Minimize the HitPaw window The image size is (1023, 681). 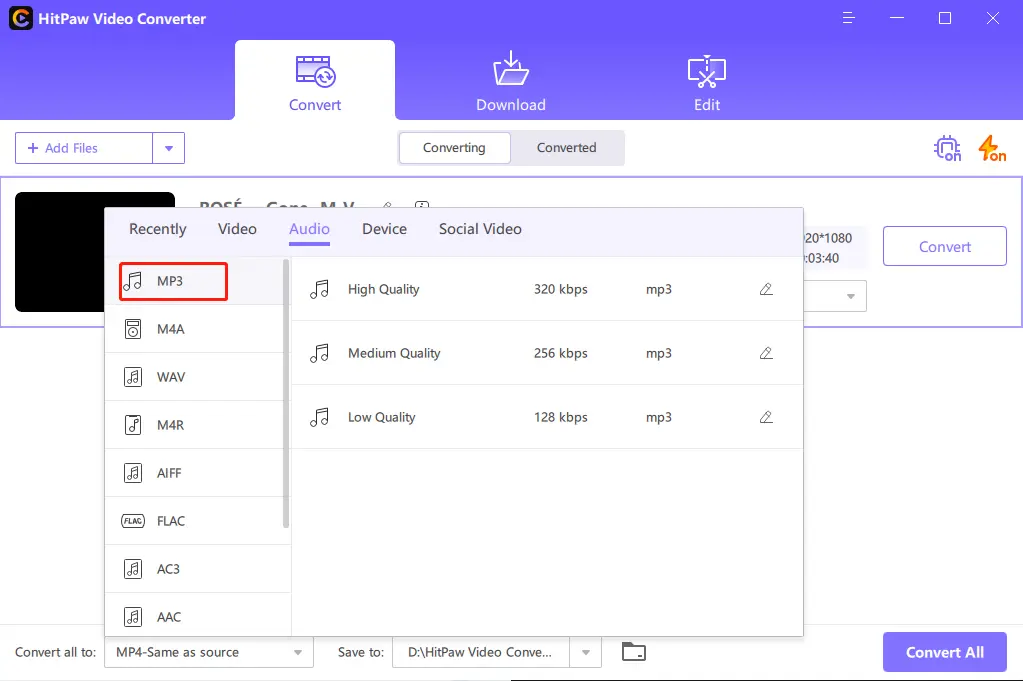tap(897, 18)
